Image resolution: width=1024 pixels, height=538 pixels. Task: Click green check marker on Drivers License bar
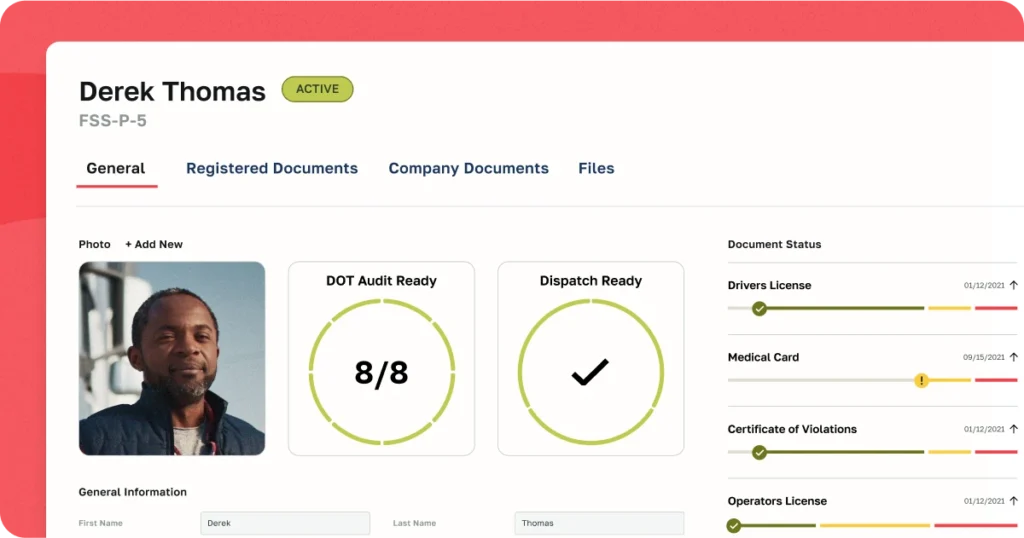pyautogui.click(x=759, y=308)
